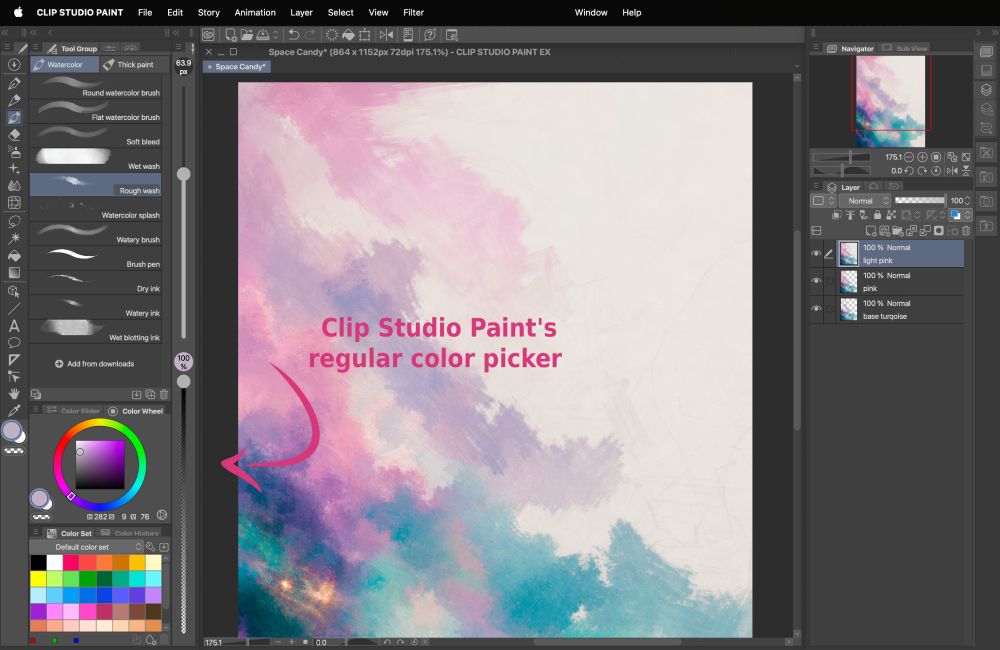Click New layer folder icon in Layer panel
The image size is (1000, 650).
point(898,231)
